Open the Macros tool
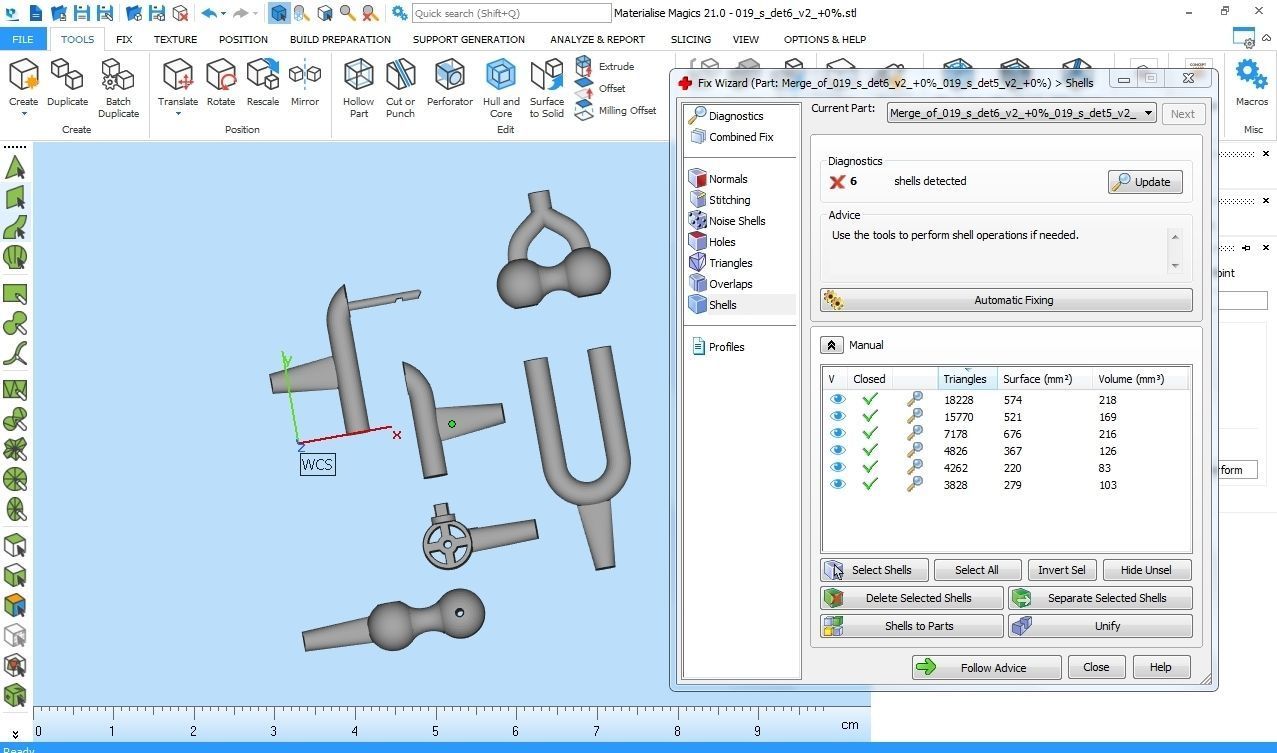The image size is (1277, 753). tap(1251, 82)
